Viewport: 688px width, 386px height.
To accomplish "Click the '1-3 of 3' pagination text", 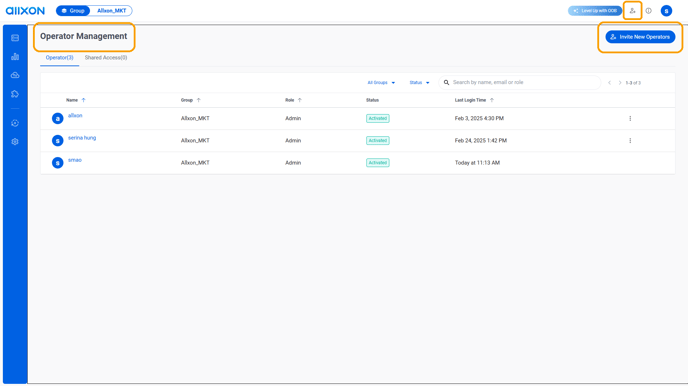I will tap(633, 83).
